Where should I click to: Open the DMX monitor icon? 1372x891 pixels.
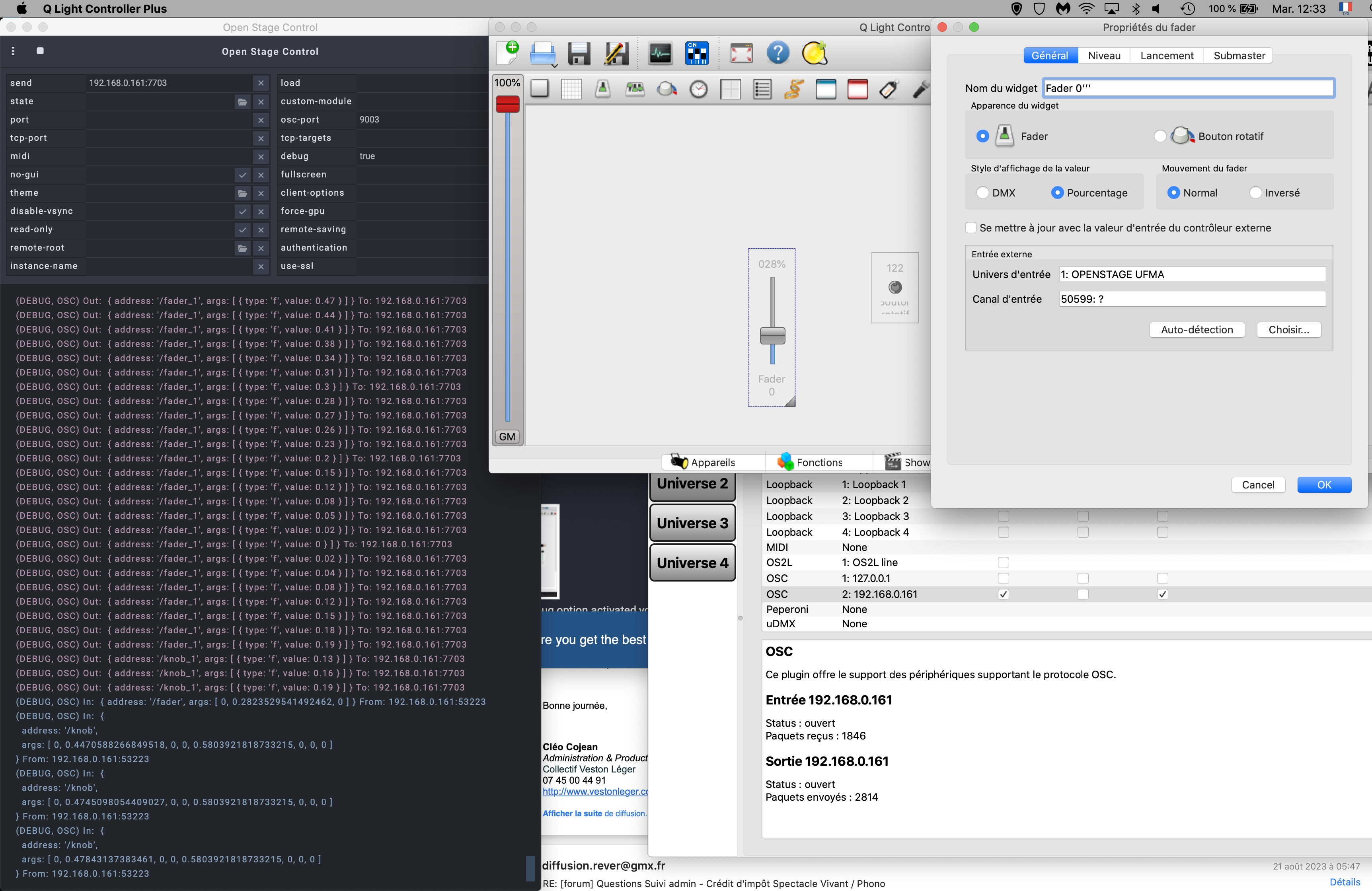pos(660,53)
